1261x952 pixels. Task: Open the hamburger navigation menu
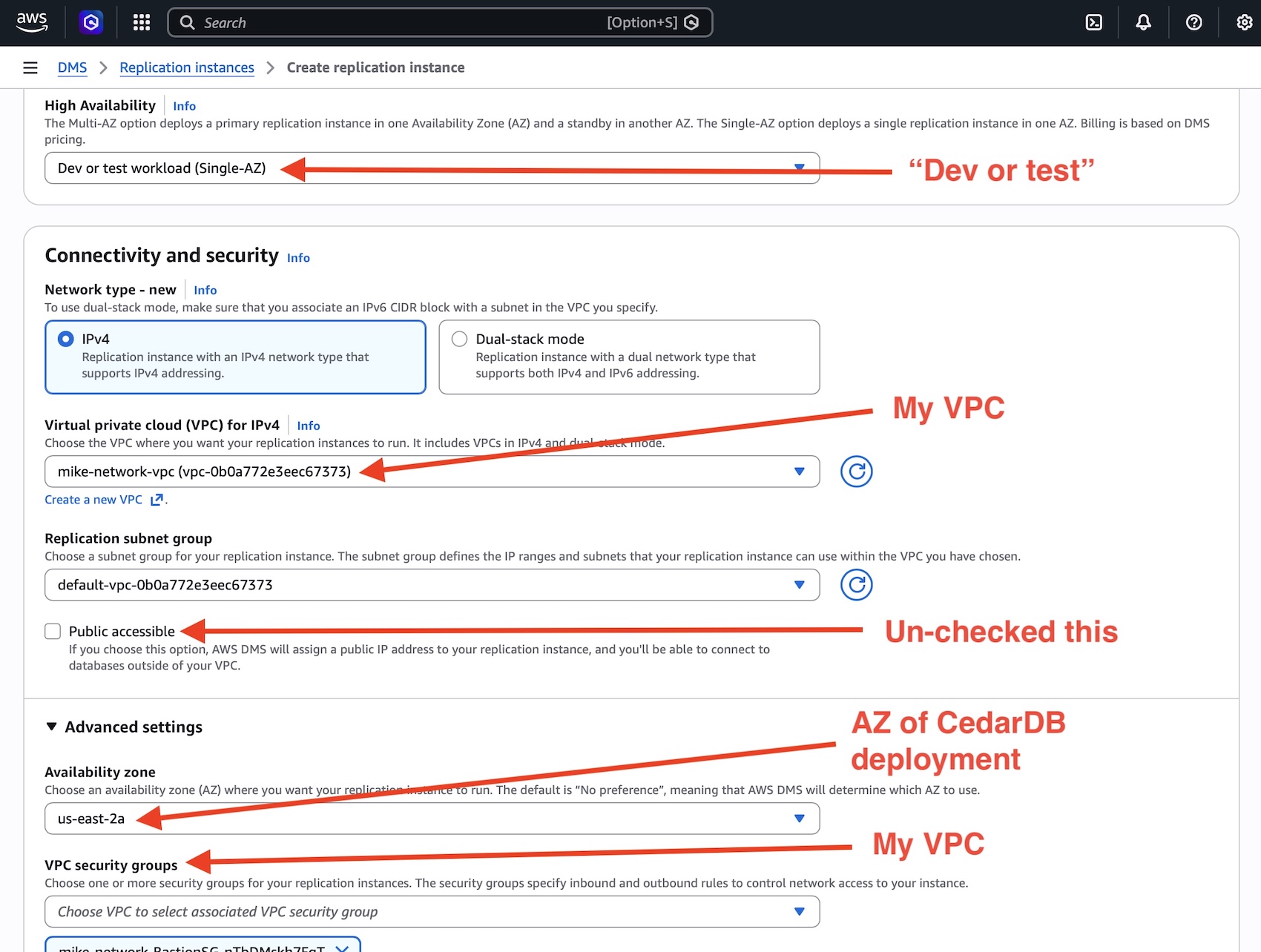pyautogui.click(x=30, y=67)
